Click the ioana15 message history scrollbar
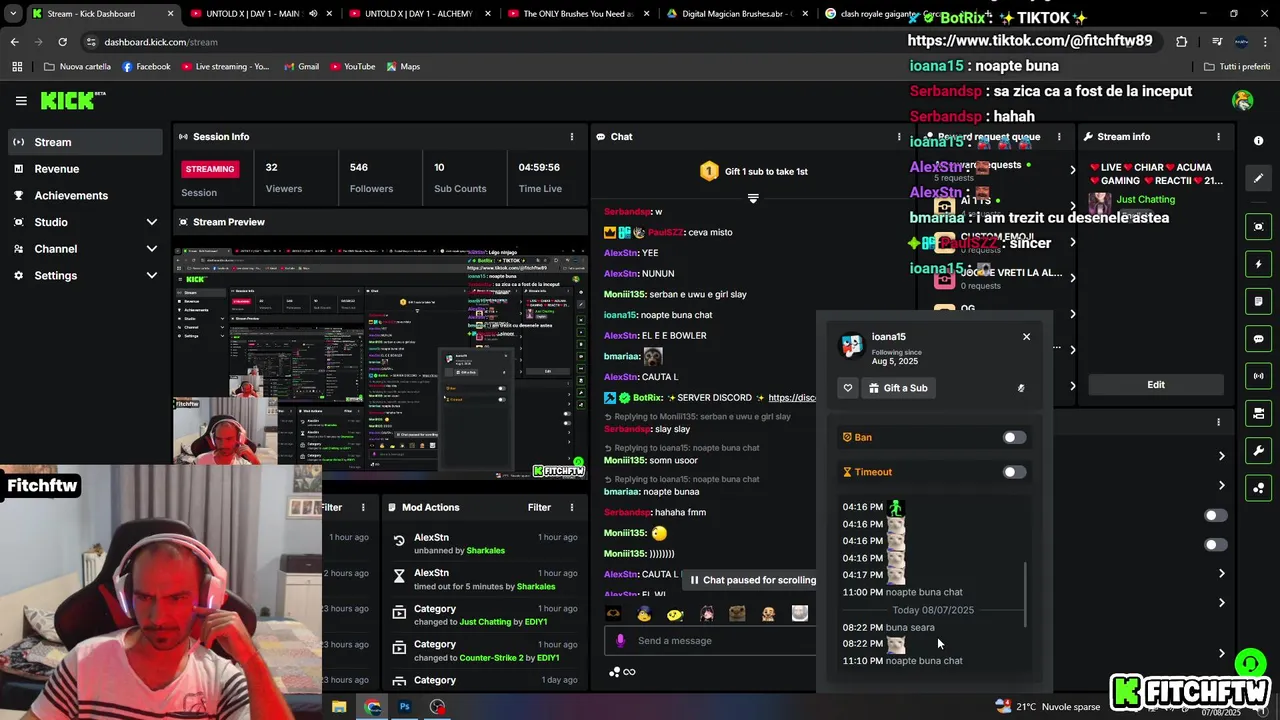 [1025, 595]
